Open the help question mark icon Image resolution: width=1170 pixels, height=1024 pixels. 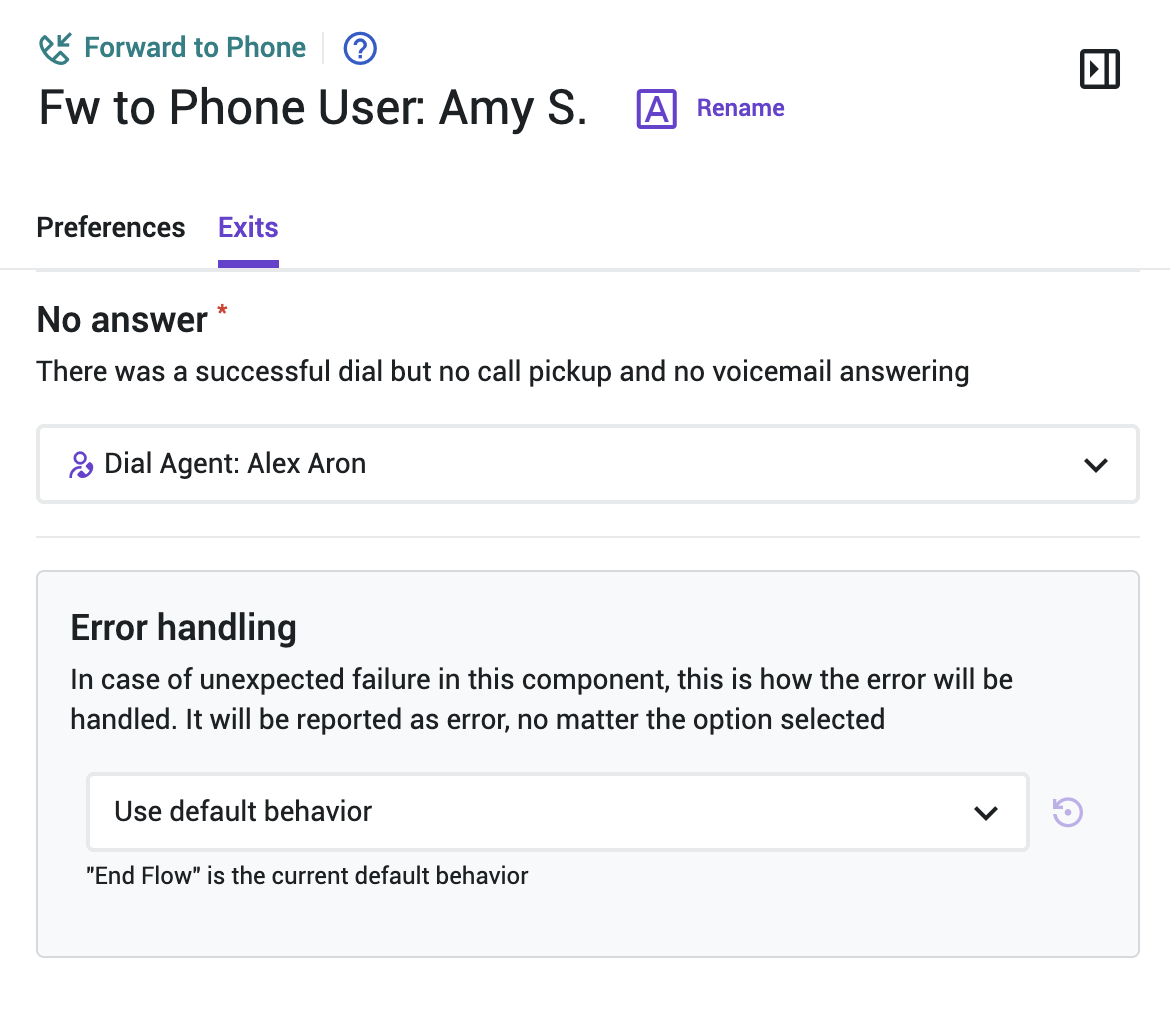point(360,49)
